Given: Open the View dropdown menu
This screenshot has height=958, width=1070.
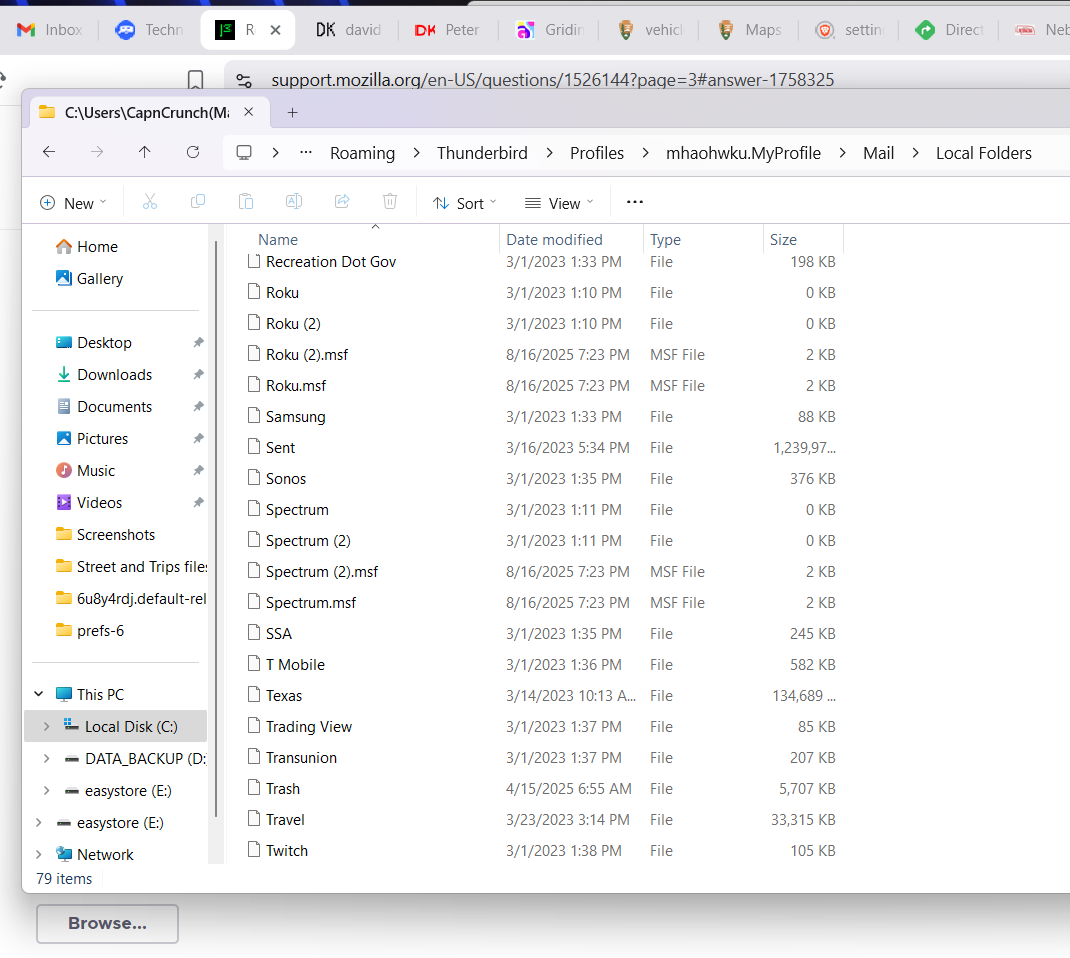Looking at the screenshot, I should (x=559, y=203).
